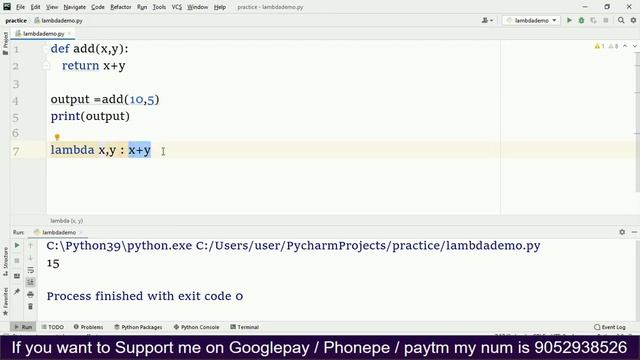
Task: Collapse the fold marker on line 2
Action: pyautogui.click(x=46, y=66)
